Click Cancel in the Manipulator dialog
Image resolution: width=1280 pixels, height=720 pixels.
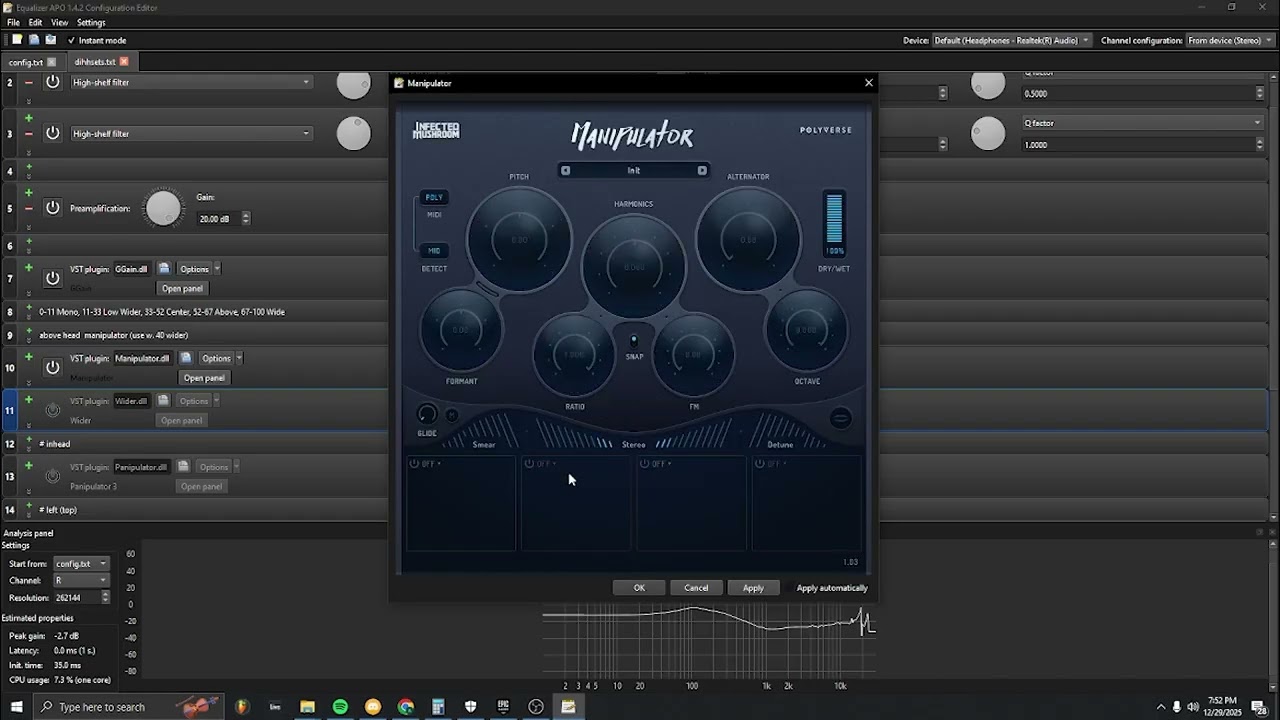click(696, 588)
